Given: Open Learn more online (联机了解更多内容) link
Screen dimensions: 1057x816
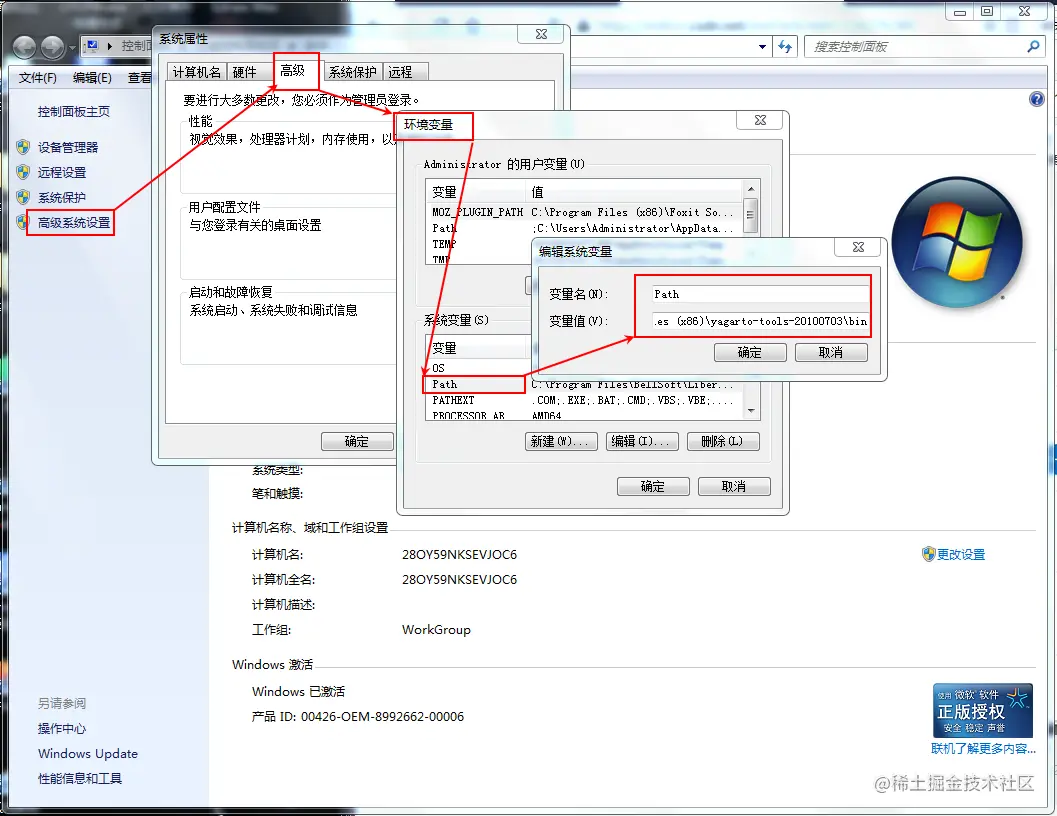Looking at the screenshot, I should pyautogui.click(x=983, y=749).
